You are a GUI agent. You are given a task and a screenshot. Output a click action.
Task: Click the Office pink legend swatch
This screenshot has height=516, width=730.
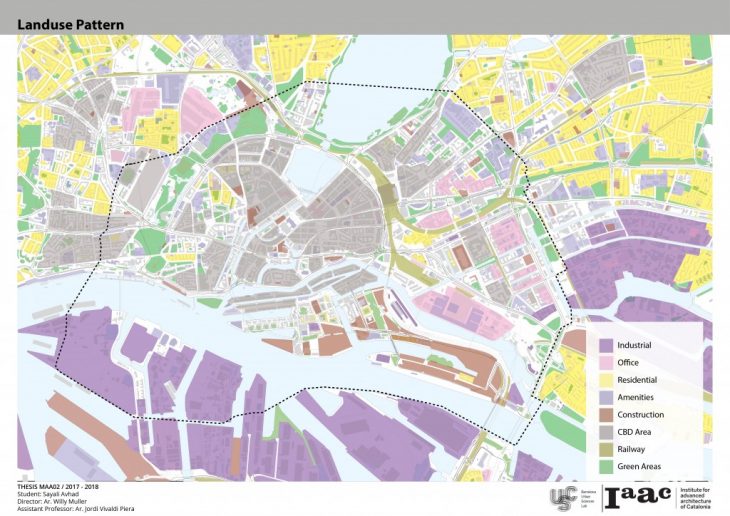tap(605, 363)
